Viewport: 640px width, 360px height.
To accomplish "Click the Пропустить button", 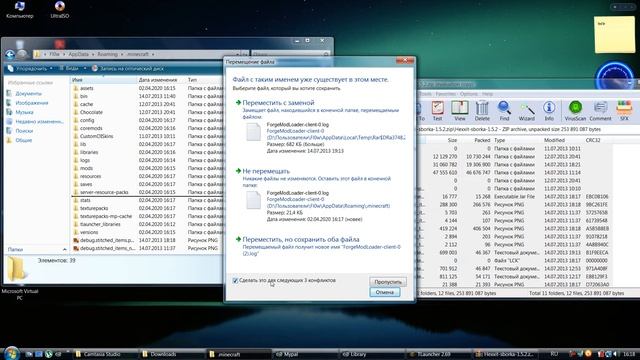I will point(388,282).
